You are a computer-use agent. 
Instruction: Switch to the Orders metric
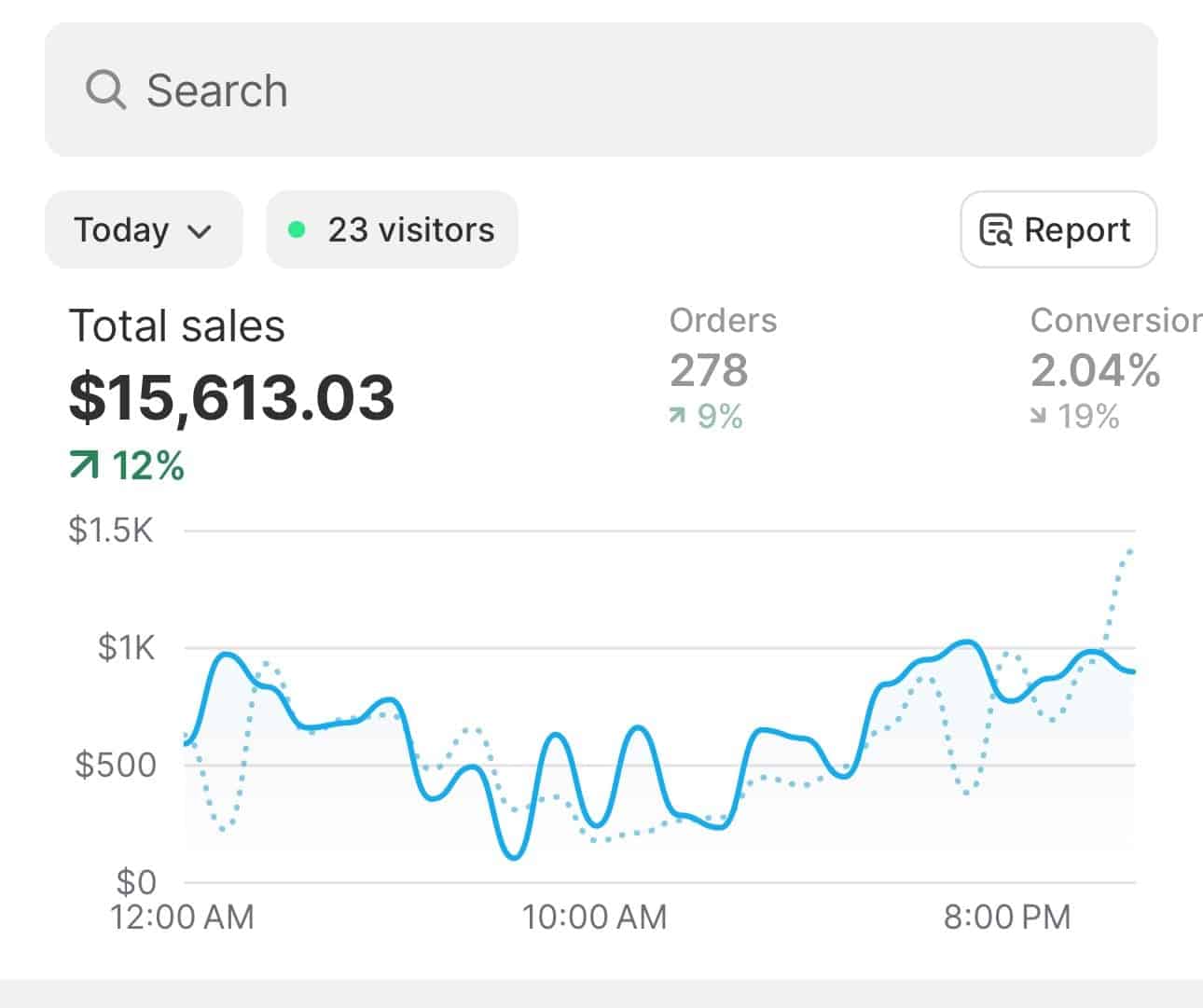723,321
